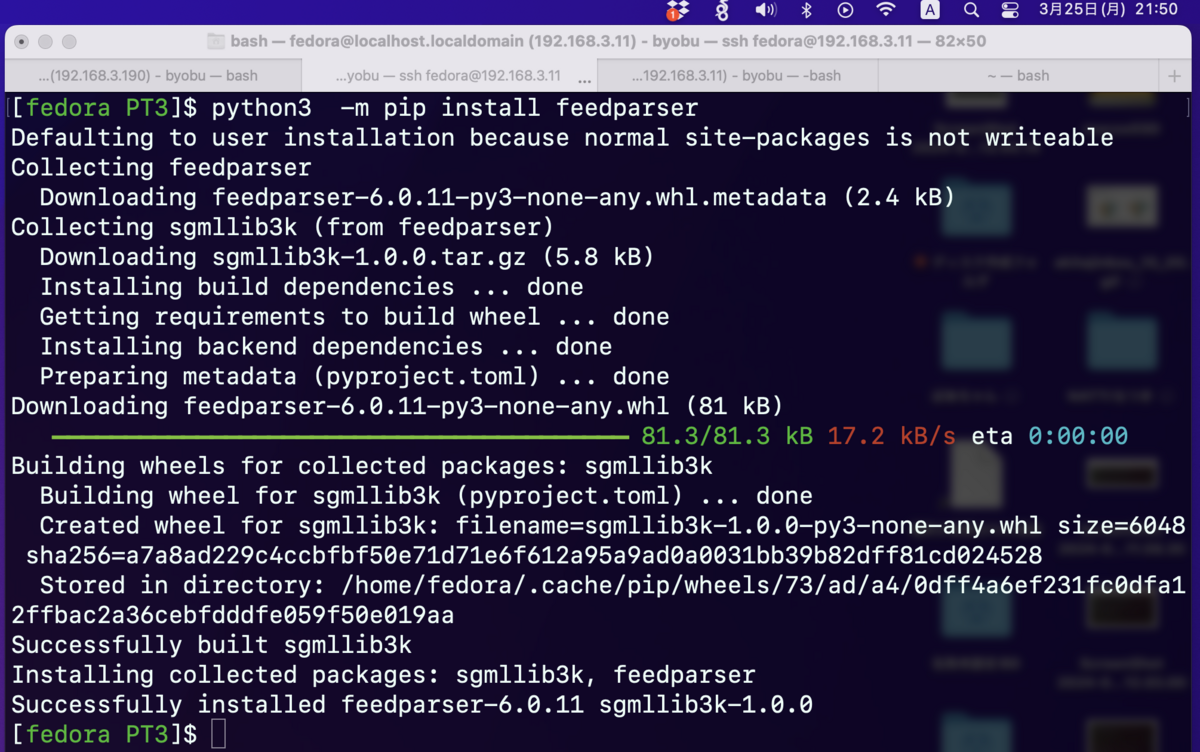Open the Bluetooth menu bar icon
The image size is (1200, 752).
click(806, 10)
